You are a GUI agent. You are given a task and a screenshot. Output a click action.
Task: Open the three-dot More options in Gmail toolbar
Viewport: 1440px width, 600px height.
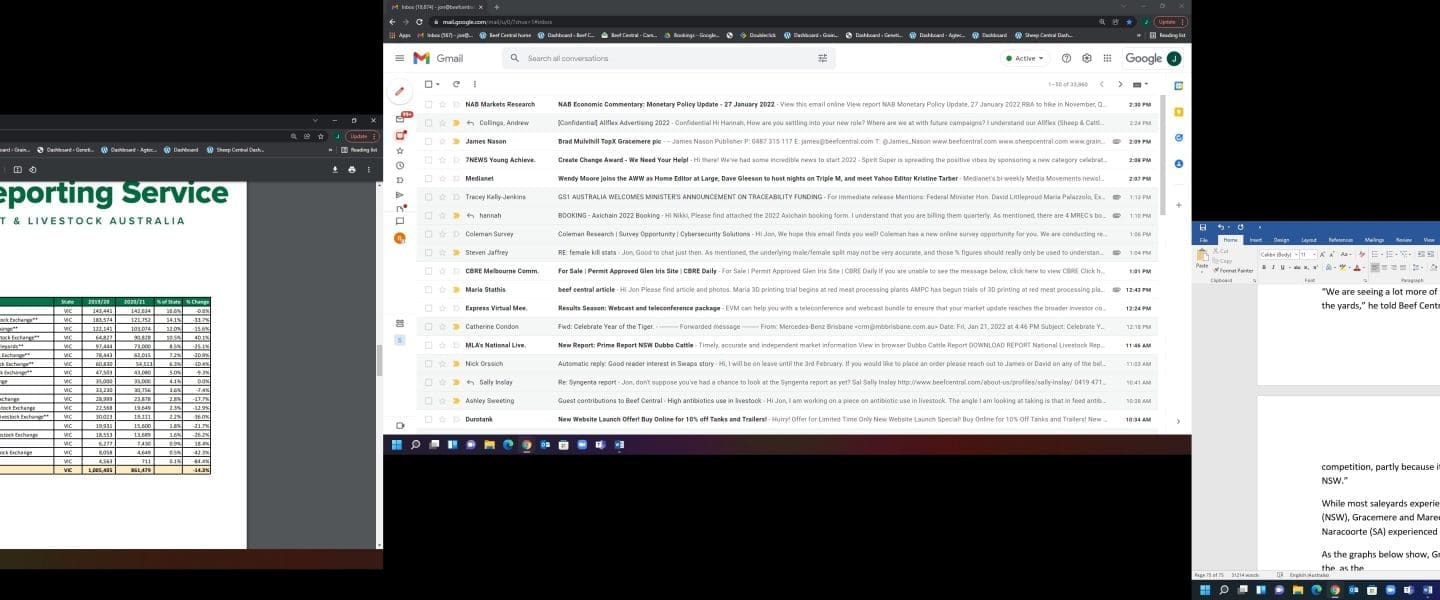coord(474,84)
